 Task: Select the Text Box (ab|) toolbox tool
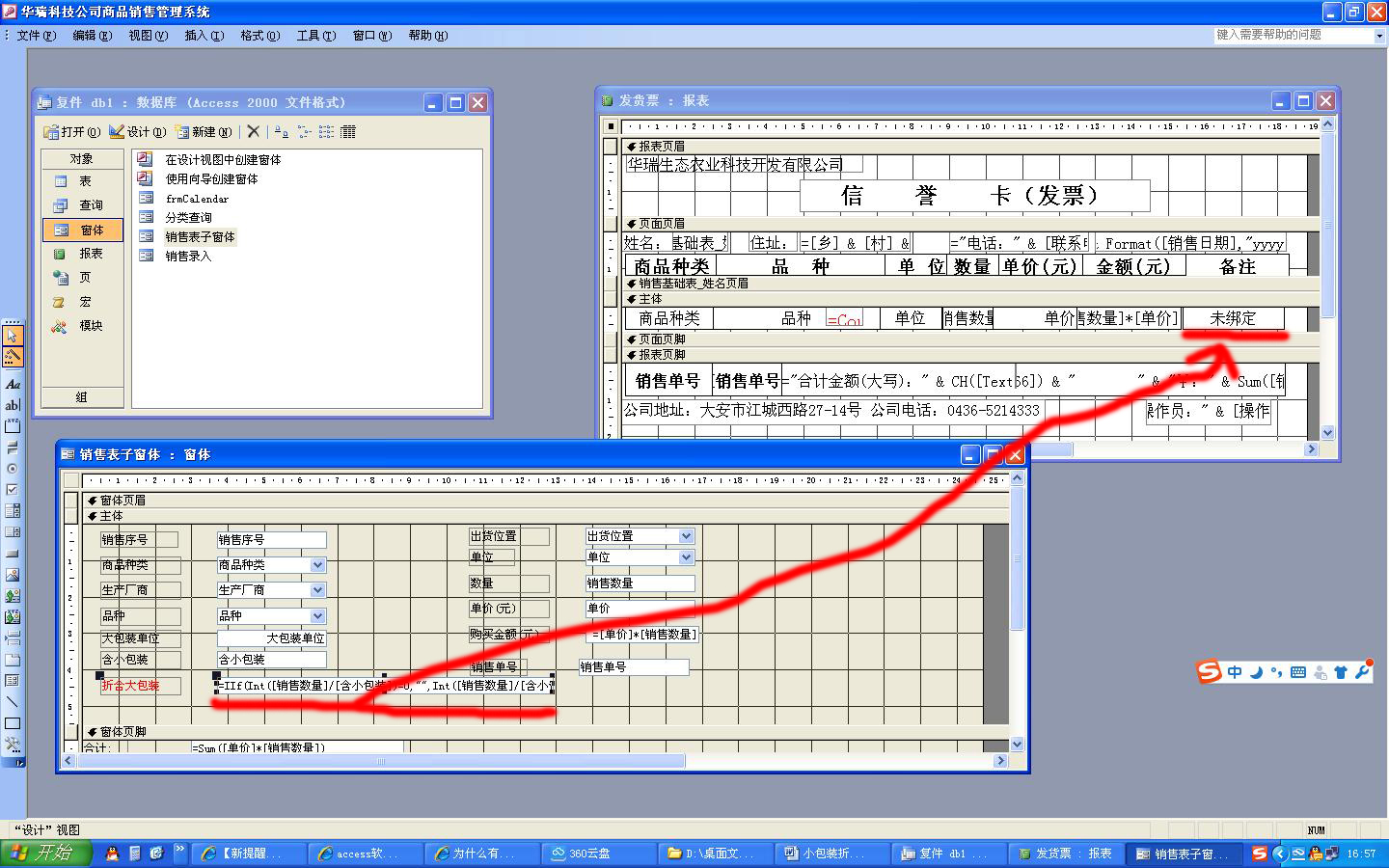click(13, 405)
